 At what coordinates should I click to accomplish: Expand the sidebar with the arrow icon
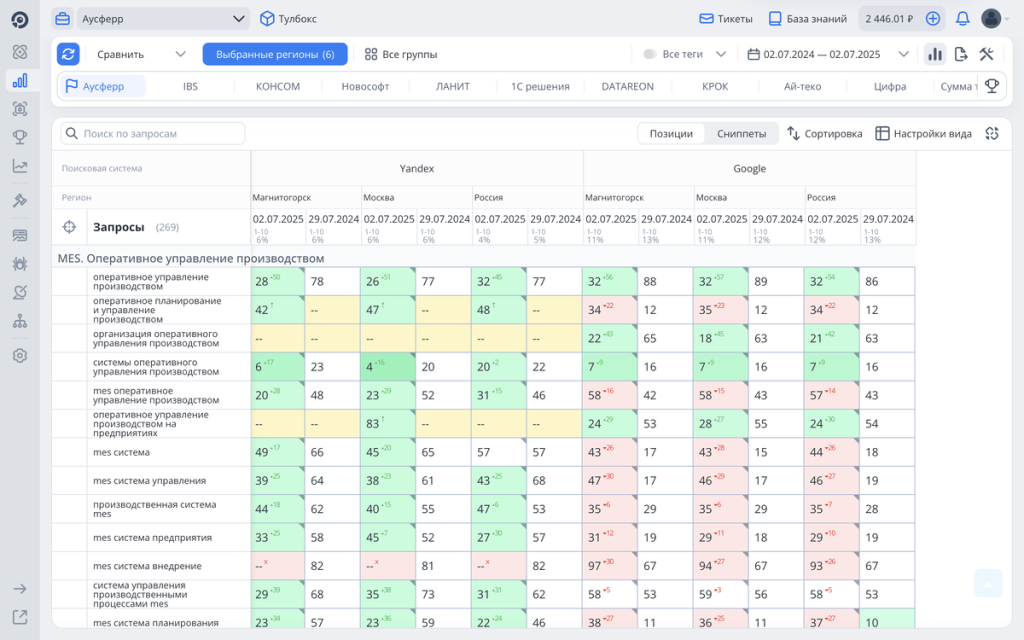click(20, 589)
